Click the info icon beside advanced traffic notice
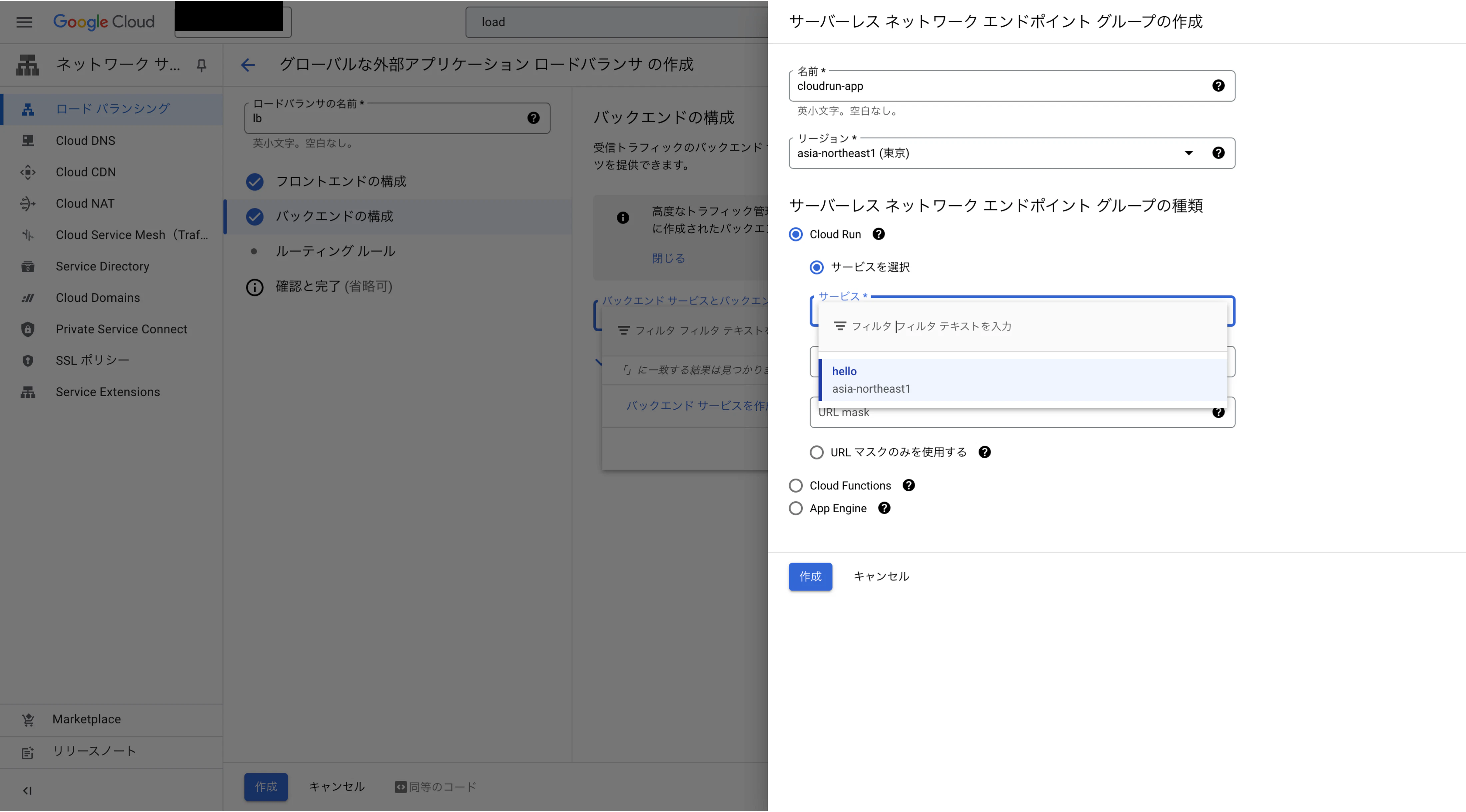The width and height of the screenshot is (1466, 812). point(623,217)
